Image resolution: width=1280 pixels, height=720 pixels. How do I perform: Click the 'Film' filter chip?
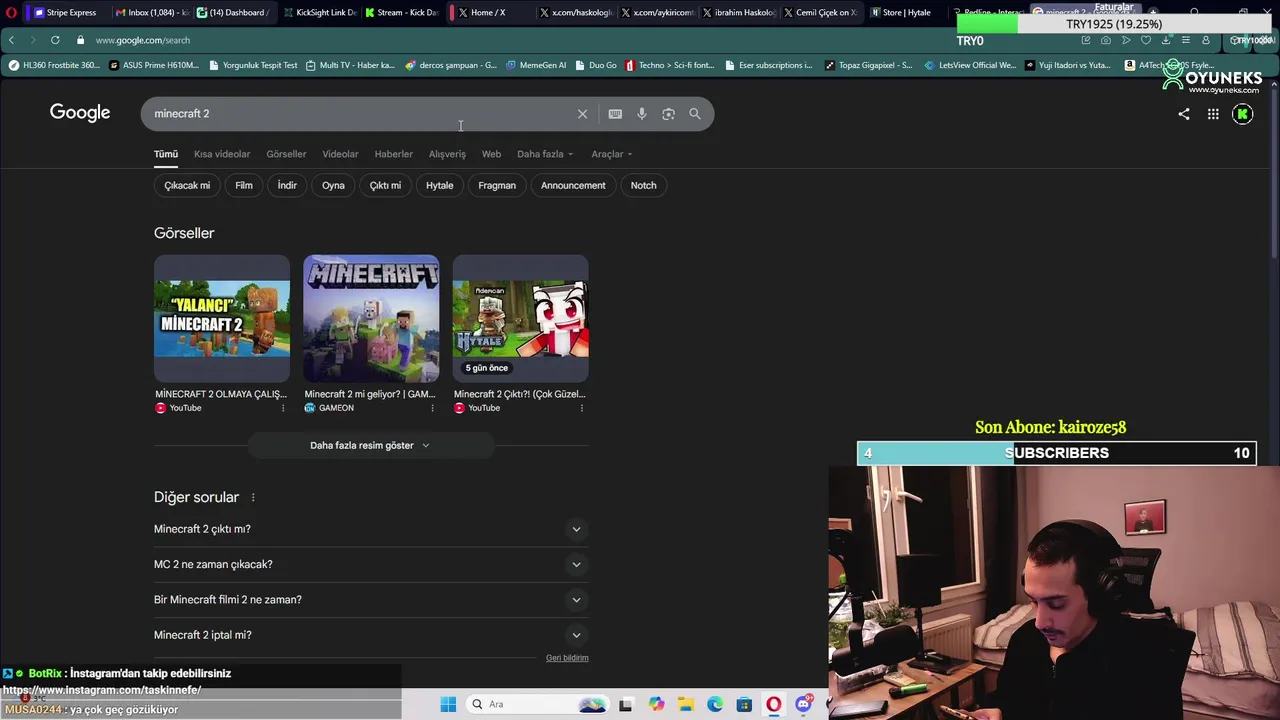click(x=244, y=185)
